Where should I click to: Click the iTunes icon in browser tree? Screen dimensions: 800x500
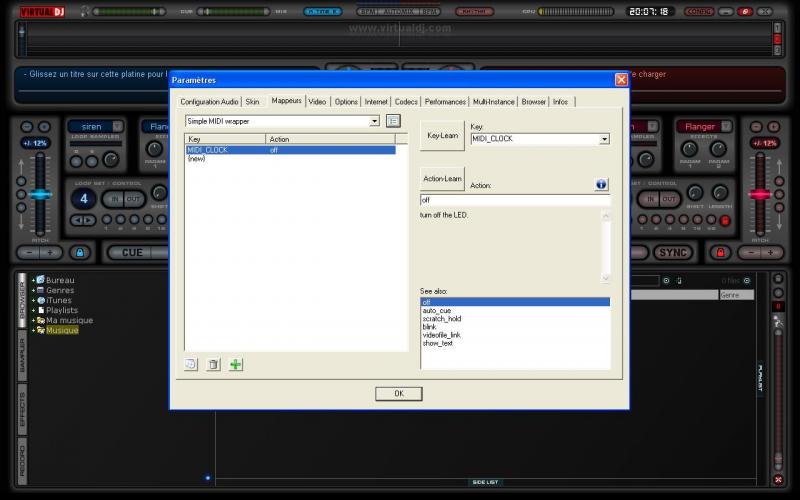point(41,300)
